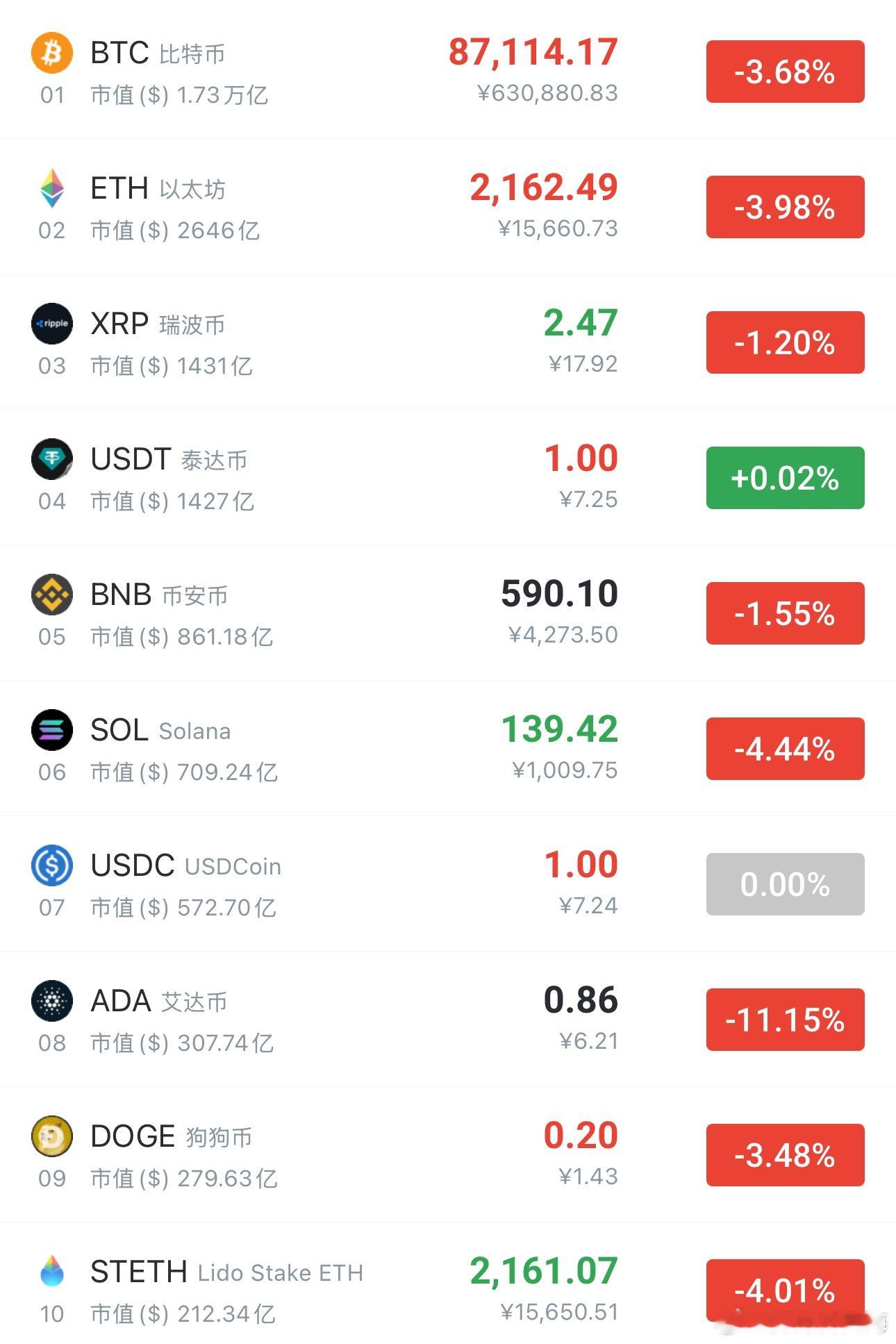Image resolution: width=896 pixels, height=1344 pixels.
Task: Tap the Dogecoin shiba icon
Action: pos(52,1136)
